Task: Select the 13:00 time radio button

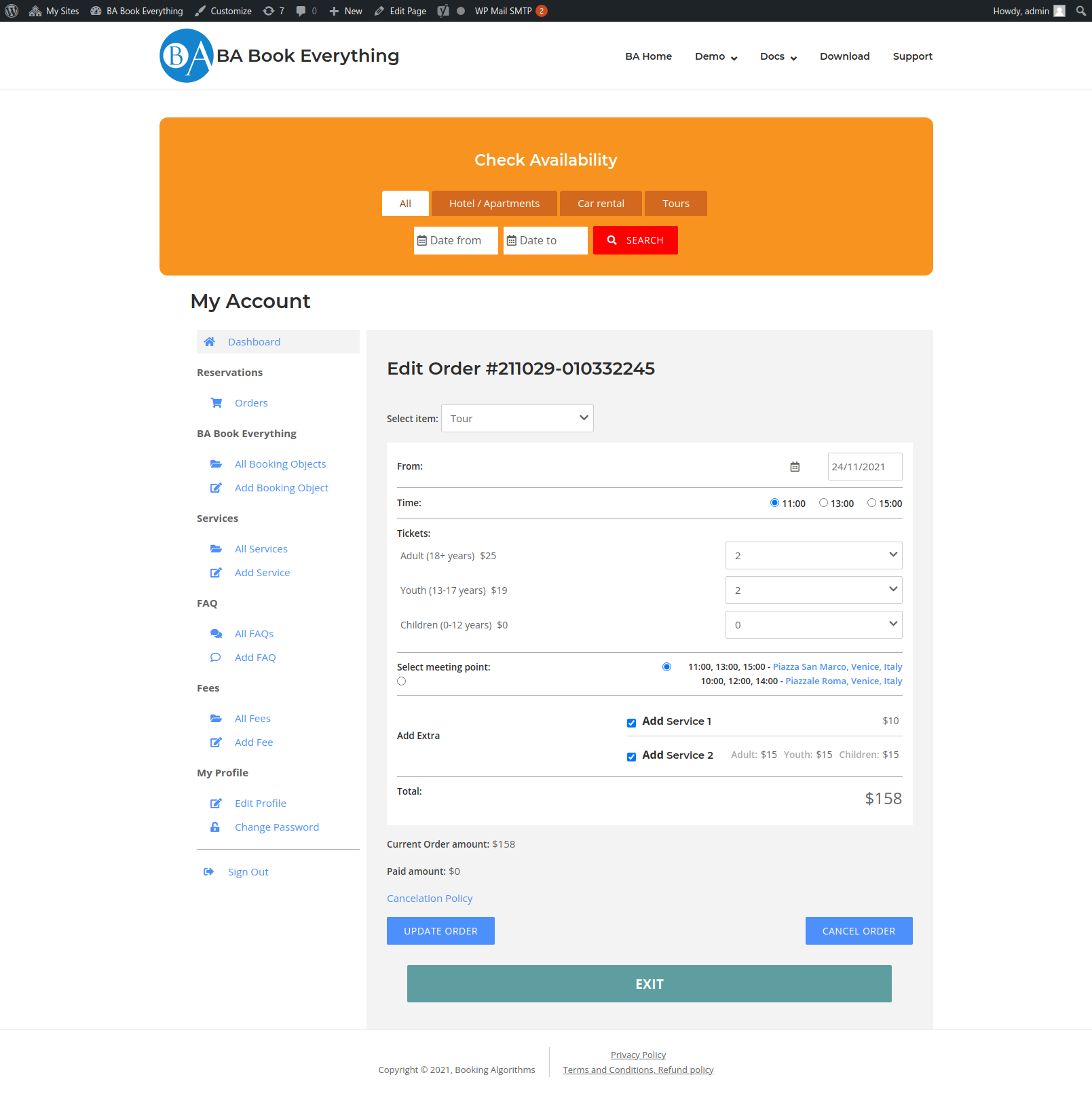Action: coord(823,503)
